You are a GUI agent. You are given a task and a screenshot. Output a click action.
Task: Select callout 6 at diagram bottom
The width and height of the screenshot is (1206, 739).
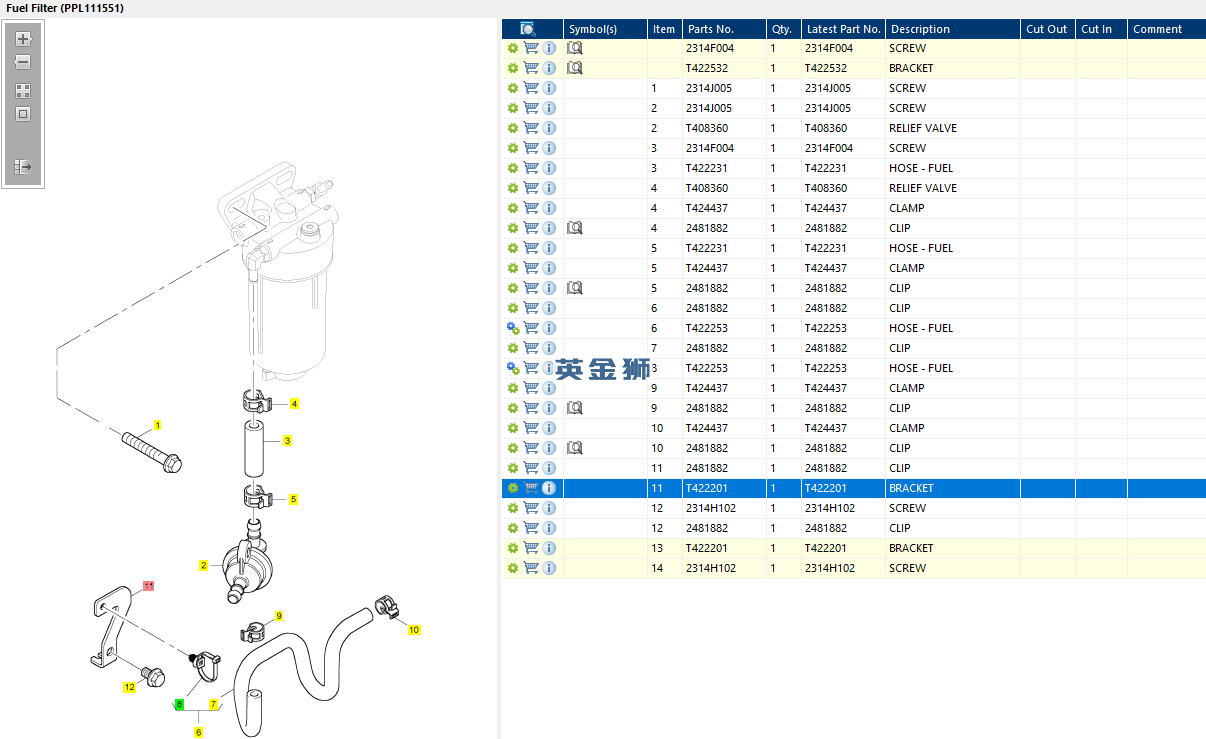(x=198, y=732)
